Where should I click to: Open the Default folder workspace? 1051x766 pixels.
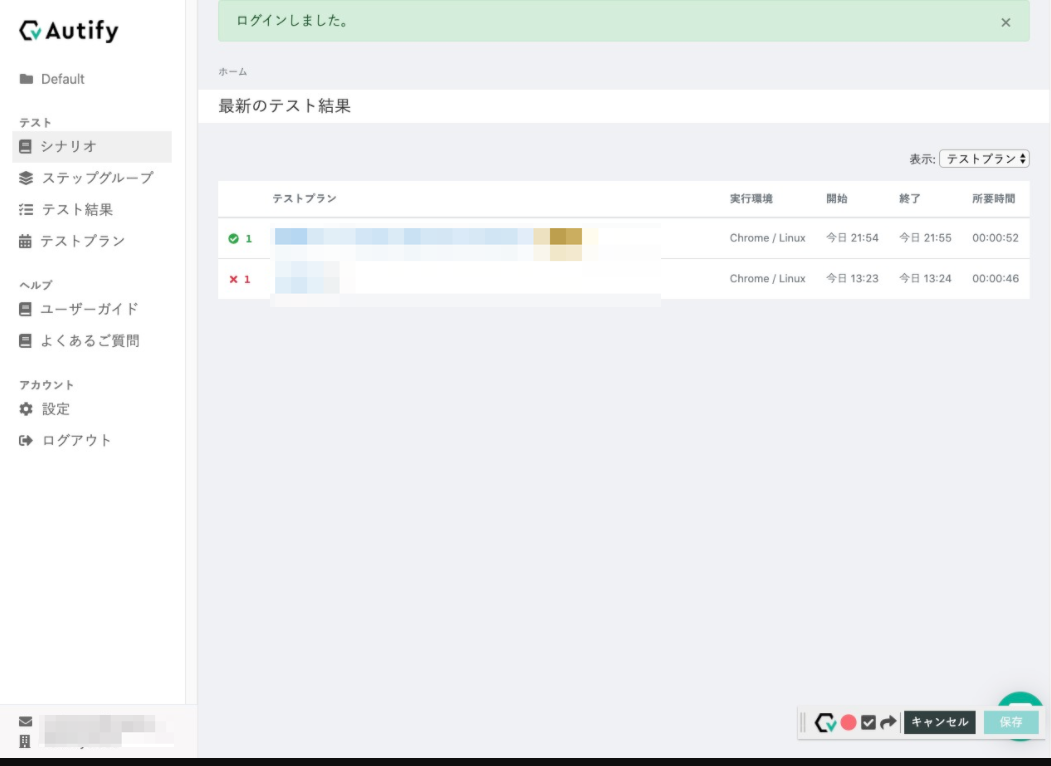[52, 79]
